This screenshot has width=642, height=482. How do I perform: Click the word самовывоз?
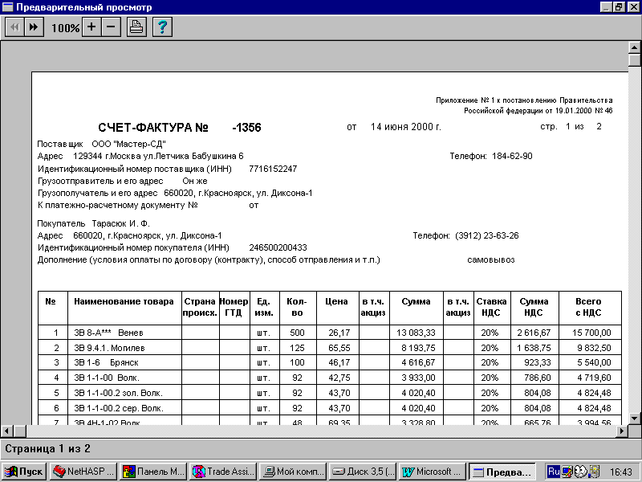pos(491,260)
